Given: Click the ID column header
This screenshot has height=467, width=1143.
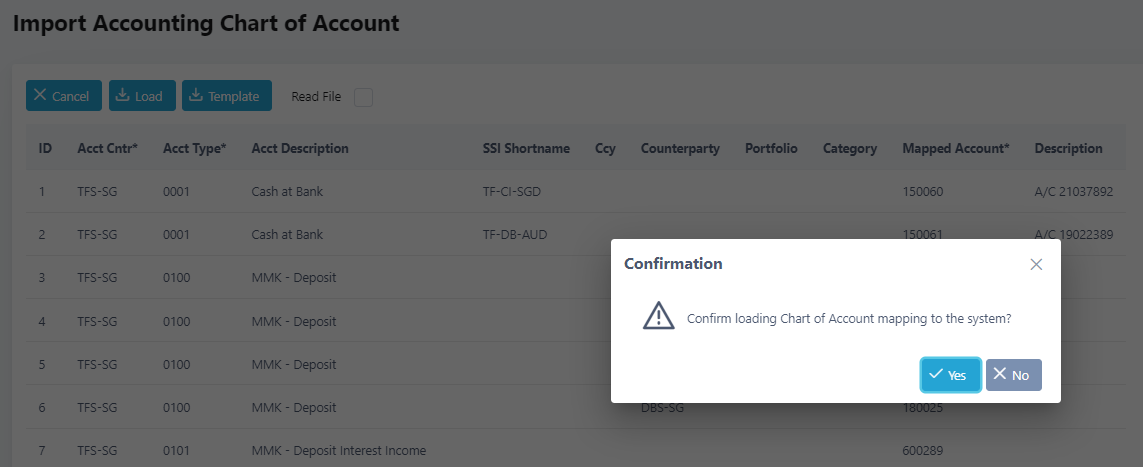Looking at the screenshot, I should click(45, 149).
